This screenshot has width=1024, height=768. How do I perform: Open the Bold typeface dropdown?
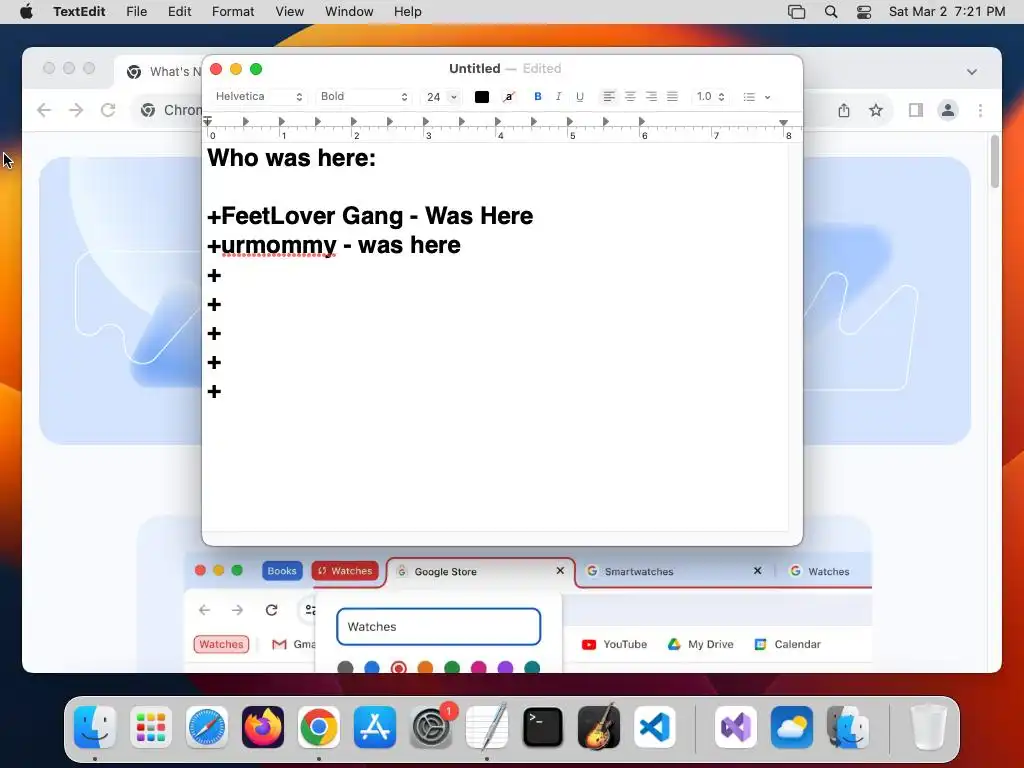click(364, 97)
